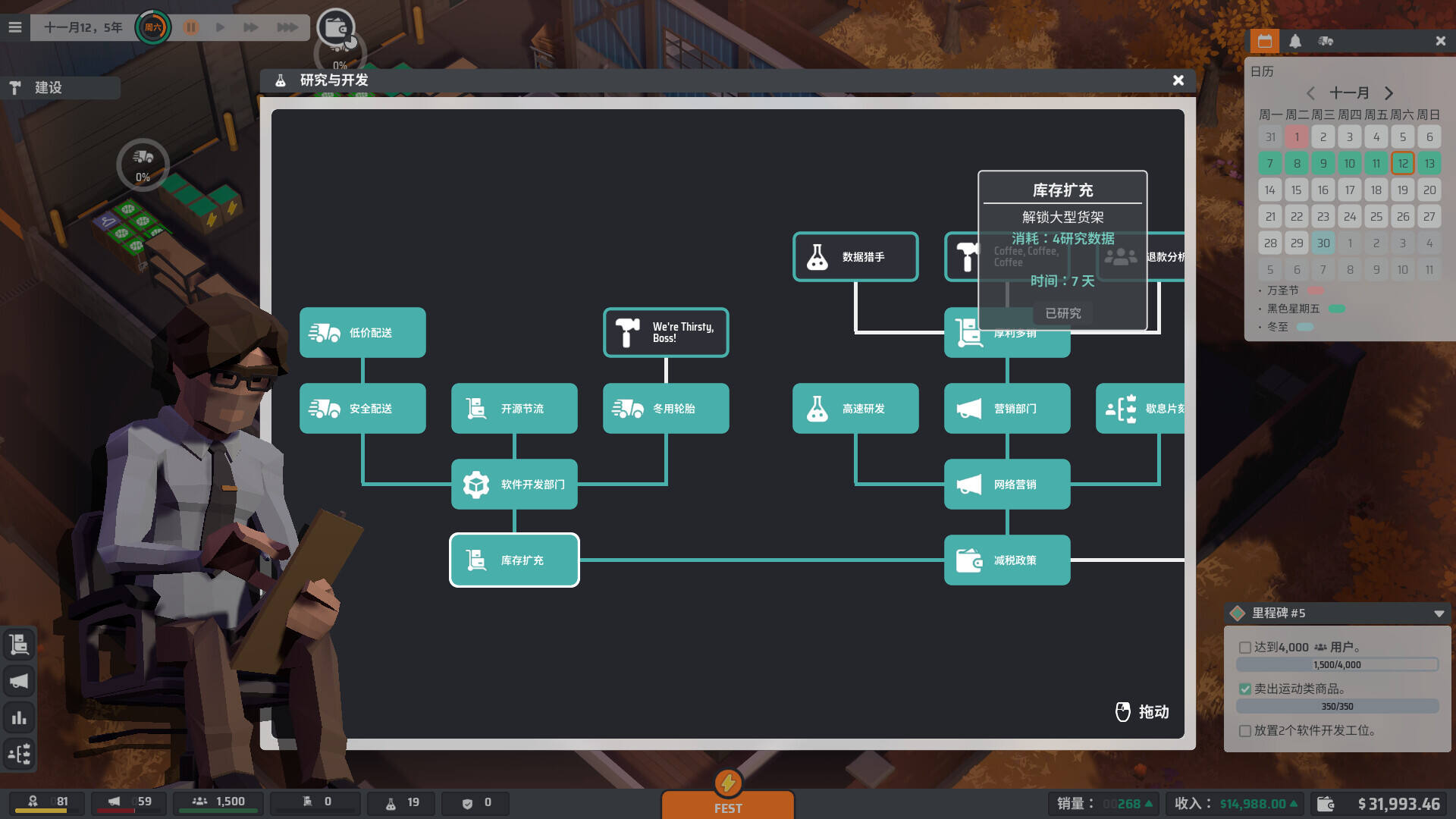Open the staff organization sidebar icon
The height and width of the screenshot is (819, 1456).
tap(19, 754)
